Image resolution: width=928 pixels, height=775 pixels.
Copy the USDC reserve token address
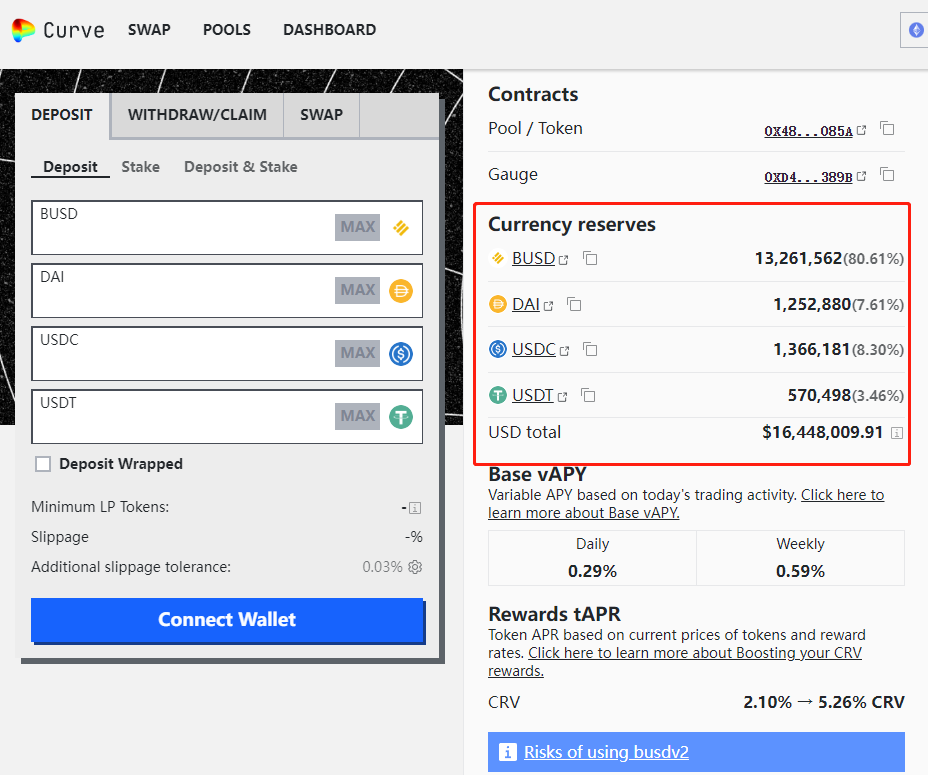click(x=590, y=349)
